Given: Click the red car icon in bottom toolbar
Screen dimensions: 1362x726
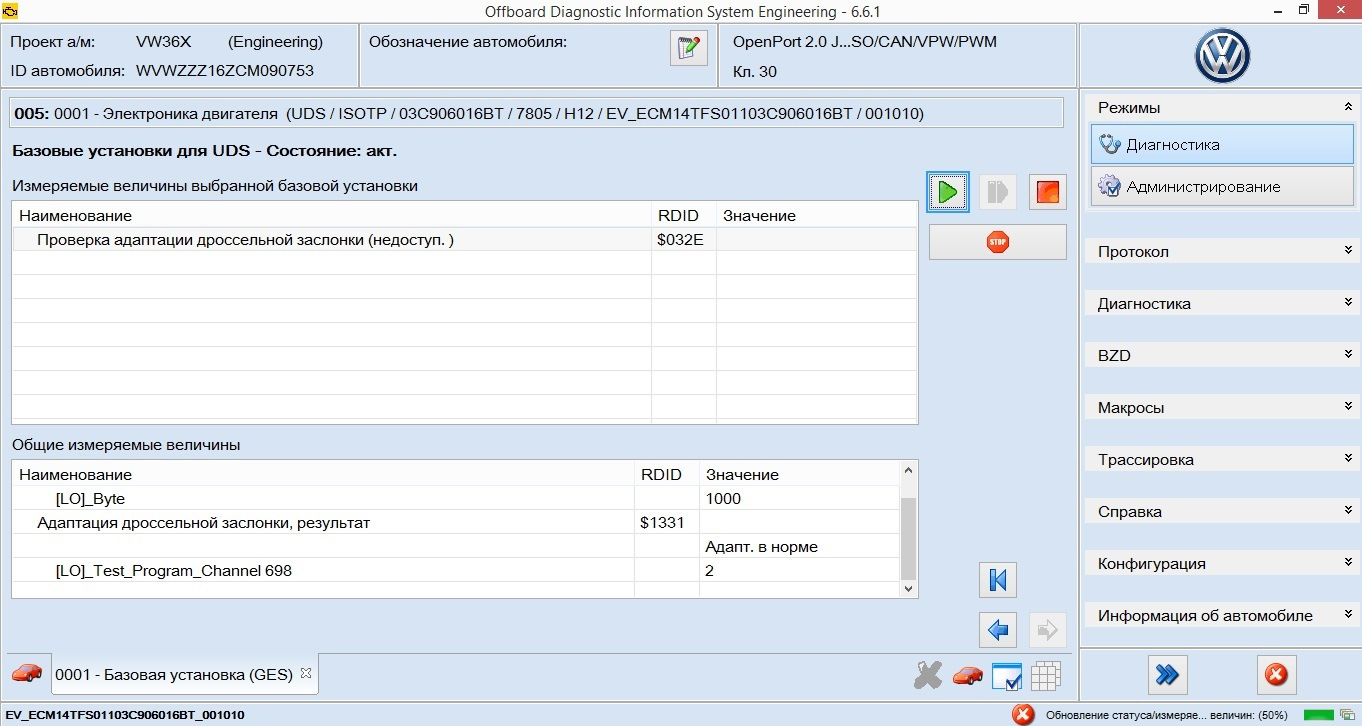Looking at the screenshot, I should [x=967, y=676].
